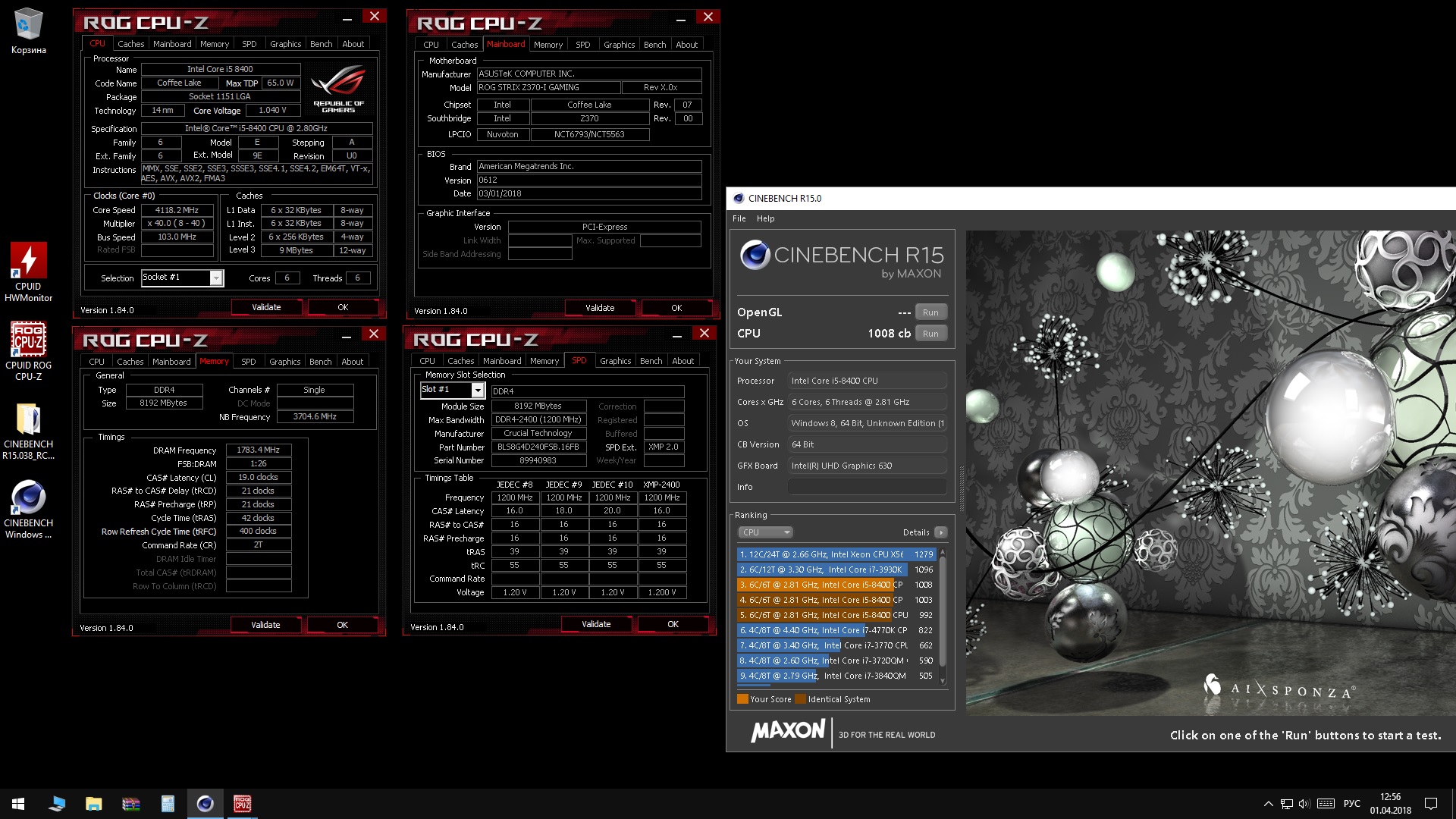
Task: Open the volume tray icon
Action: pyautogui.click(x=1304, y=804)
